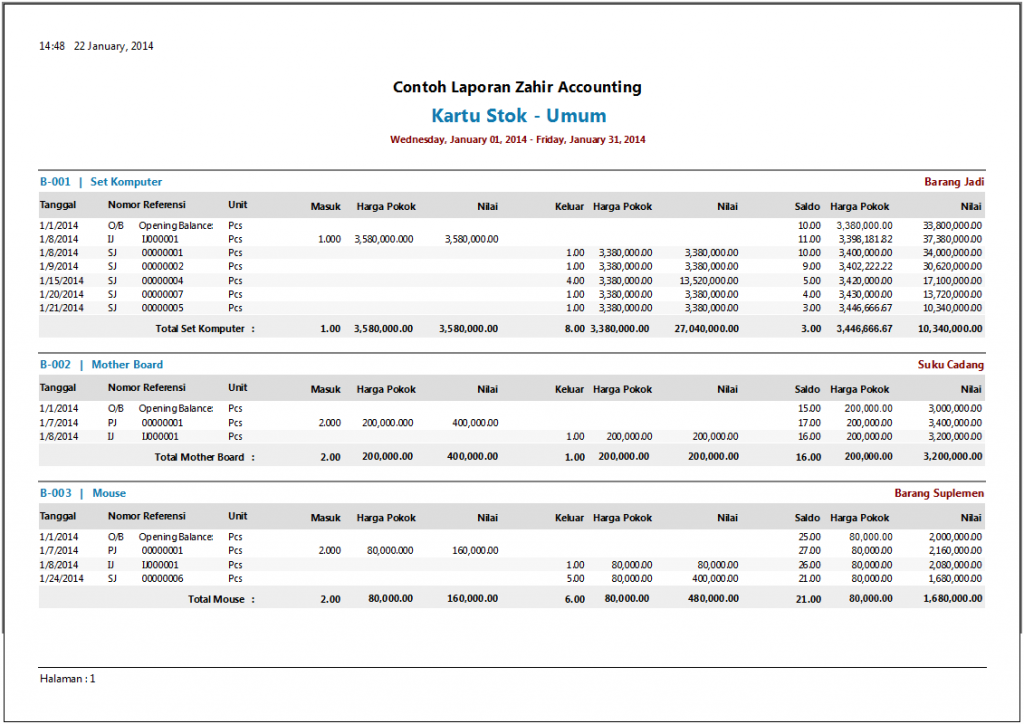1024x724 pixels.
Task: Click the 14:48 print timestamp
Action: tap(96, 46)
